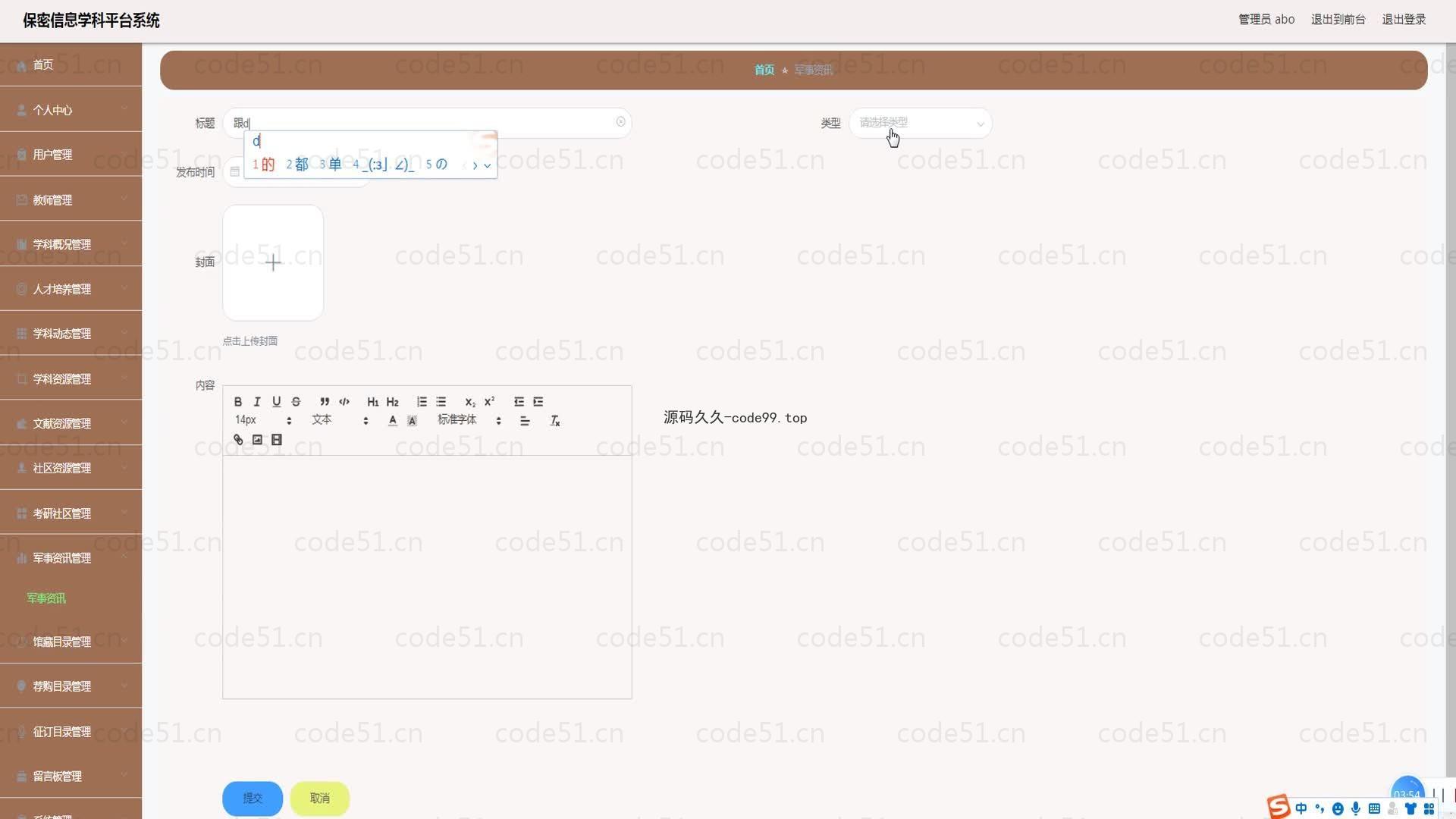Insert a code block in the editor

click(344, 402)
